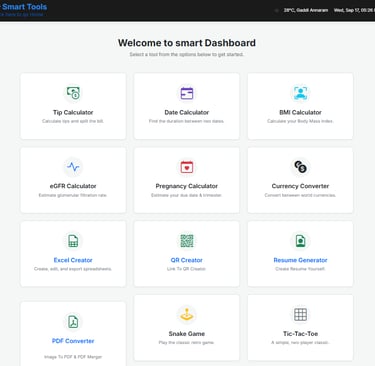Click the Snake Game title text
This screenshot has height=366, width=375.
coord(187,334)
